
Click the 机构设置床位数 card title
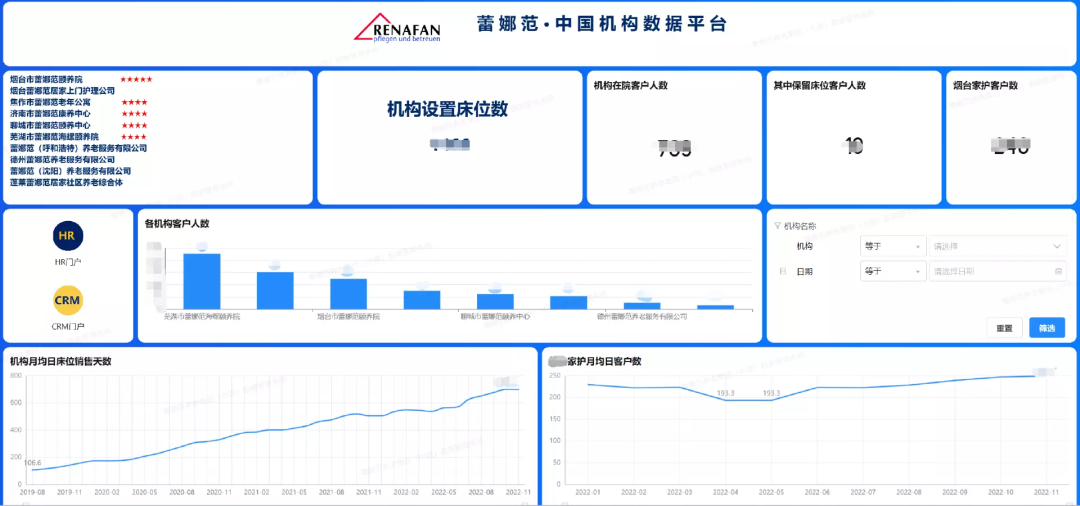447,109
